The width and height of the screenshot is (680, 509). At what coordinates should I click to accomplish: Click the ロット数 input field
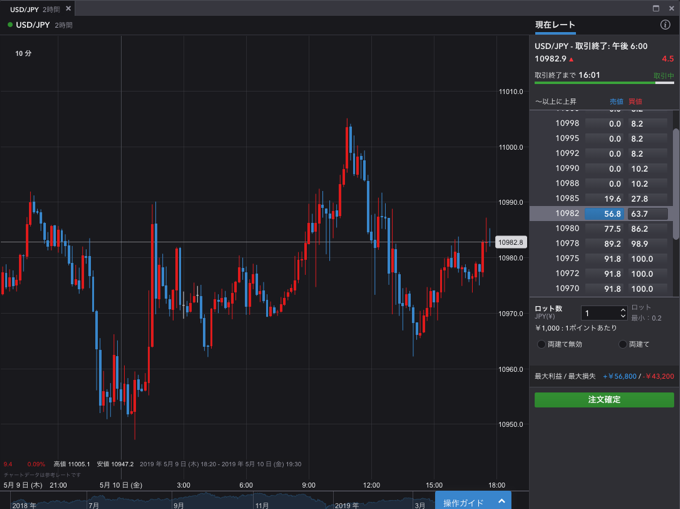point(601,313)
